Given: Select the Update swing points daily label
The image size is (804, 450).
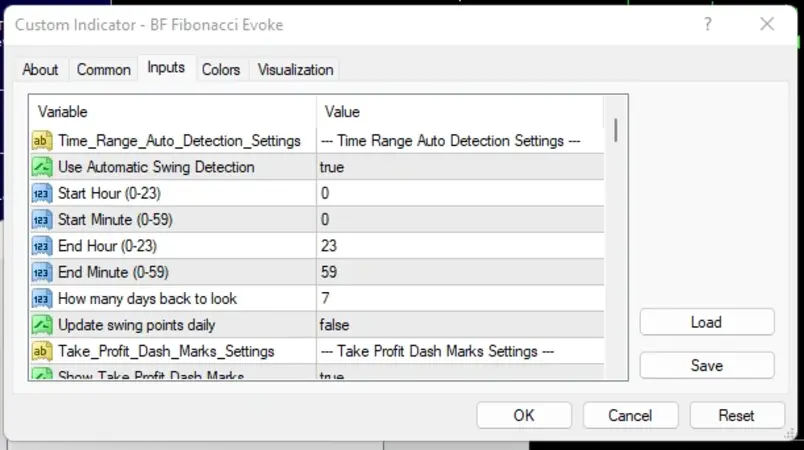Looking at the screenshot, I should (136, 325).
